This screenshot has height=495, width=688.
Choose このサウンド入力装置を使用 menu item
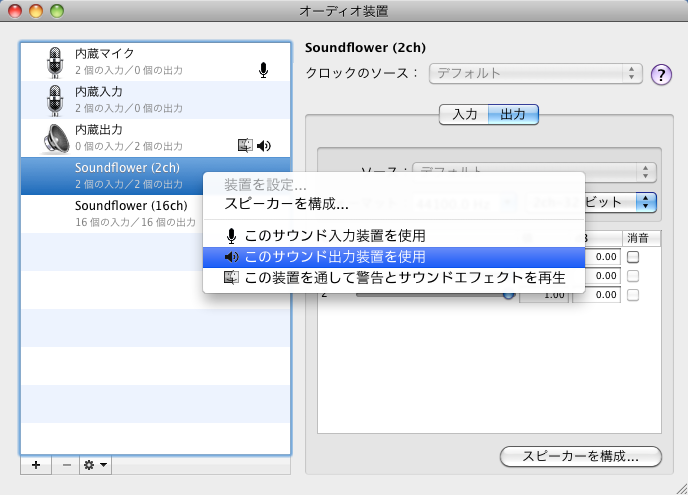click(x=394, y=236)
